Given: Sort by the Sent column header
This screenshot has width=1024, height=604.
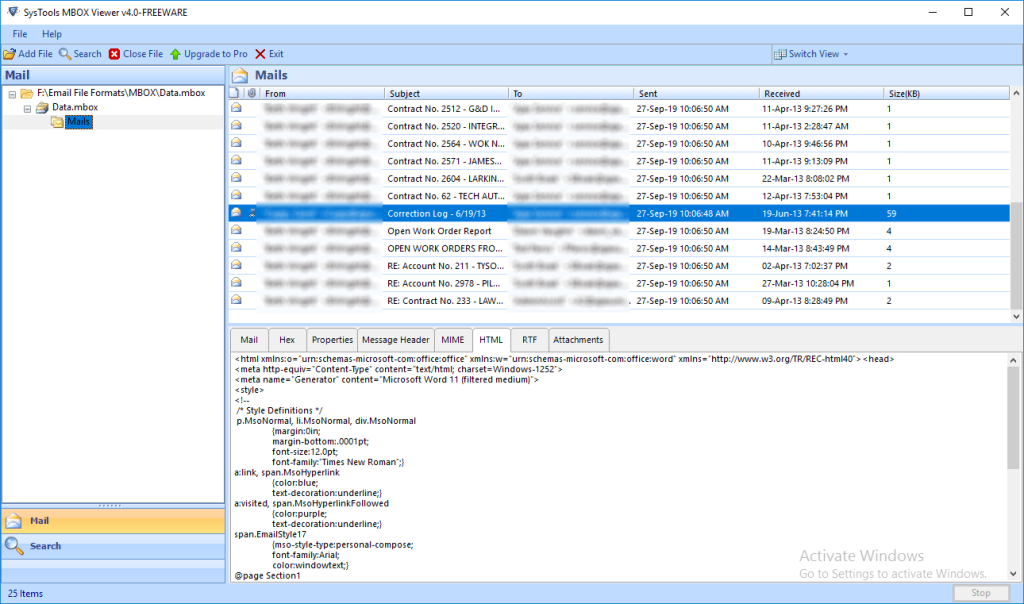Looking at the screenshot, I should (x=696, y=93).
